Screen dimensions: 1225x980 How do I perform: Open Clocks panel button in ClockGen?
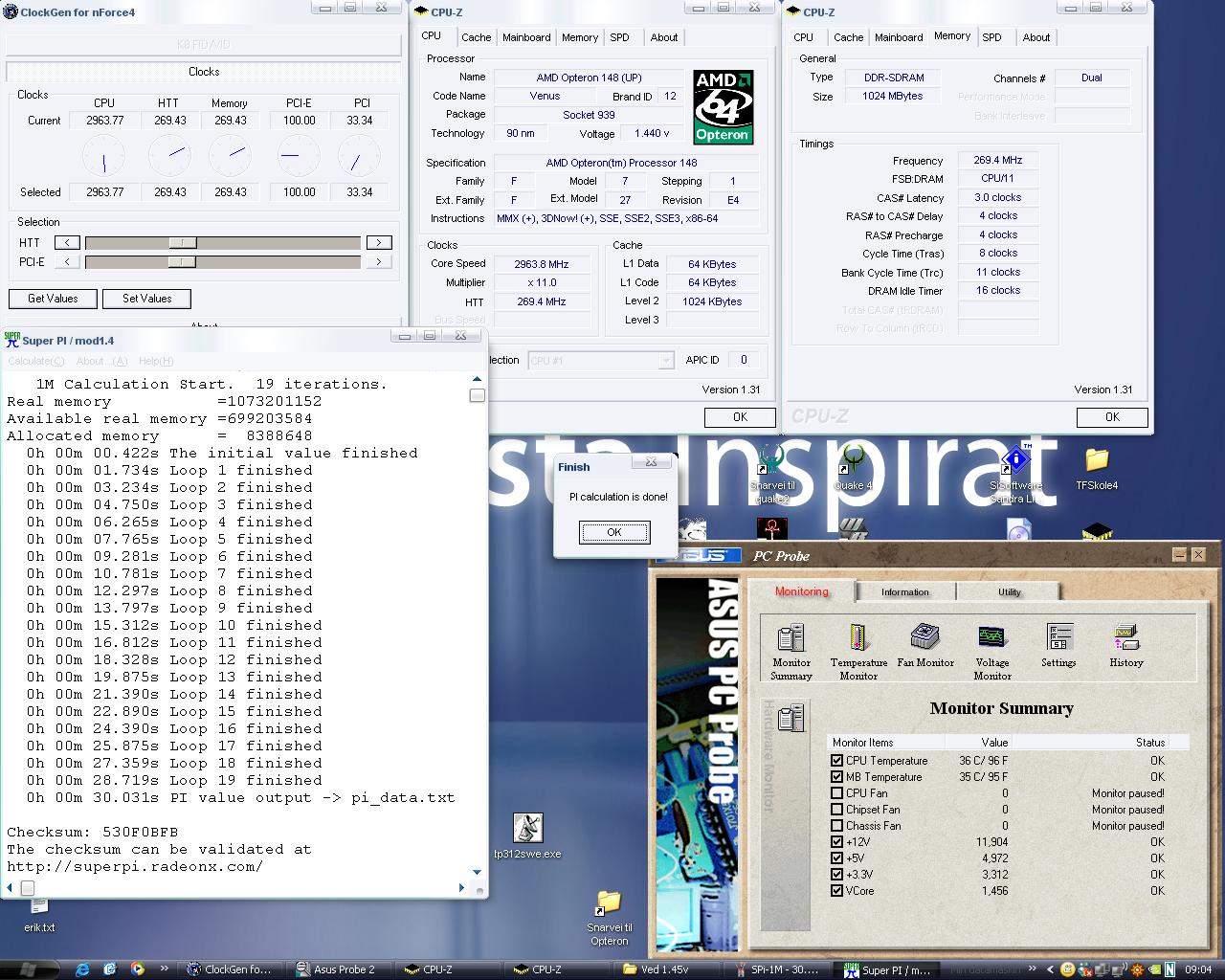pos(204,72)
